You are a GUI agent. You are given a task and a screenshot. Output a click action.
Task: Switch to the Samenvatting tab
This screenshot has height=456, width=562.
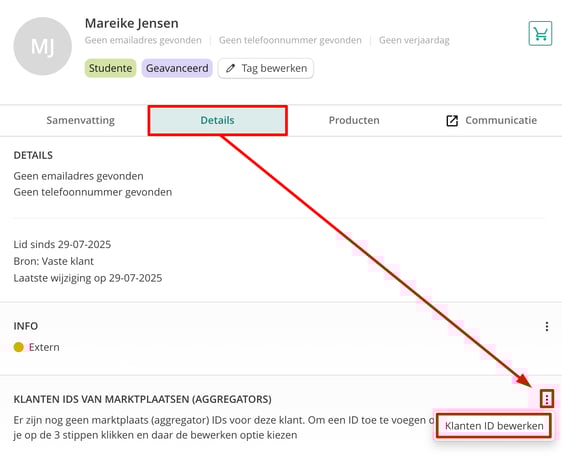[x=80, y=120]
